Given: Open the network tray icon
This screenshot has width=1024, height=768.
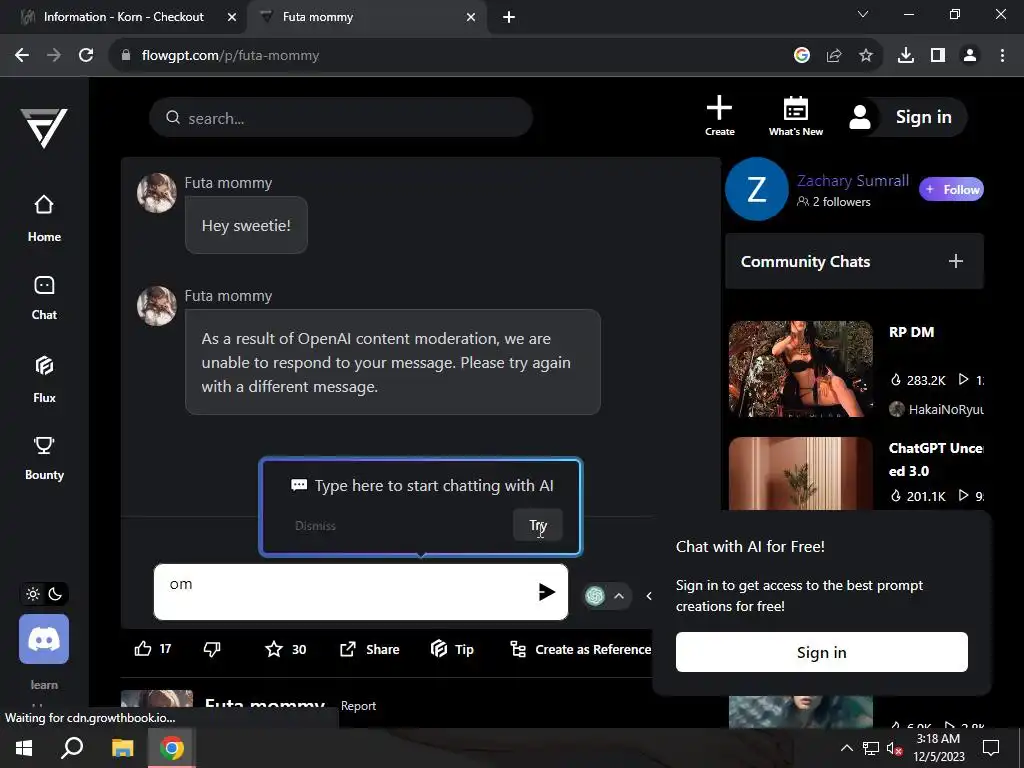Looking at the screenshot, I should click(871, 748).
